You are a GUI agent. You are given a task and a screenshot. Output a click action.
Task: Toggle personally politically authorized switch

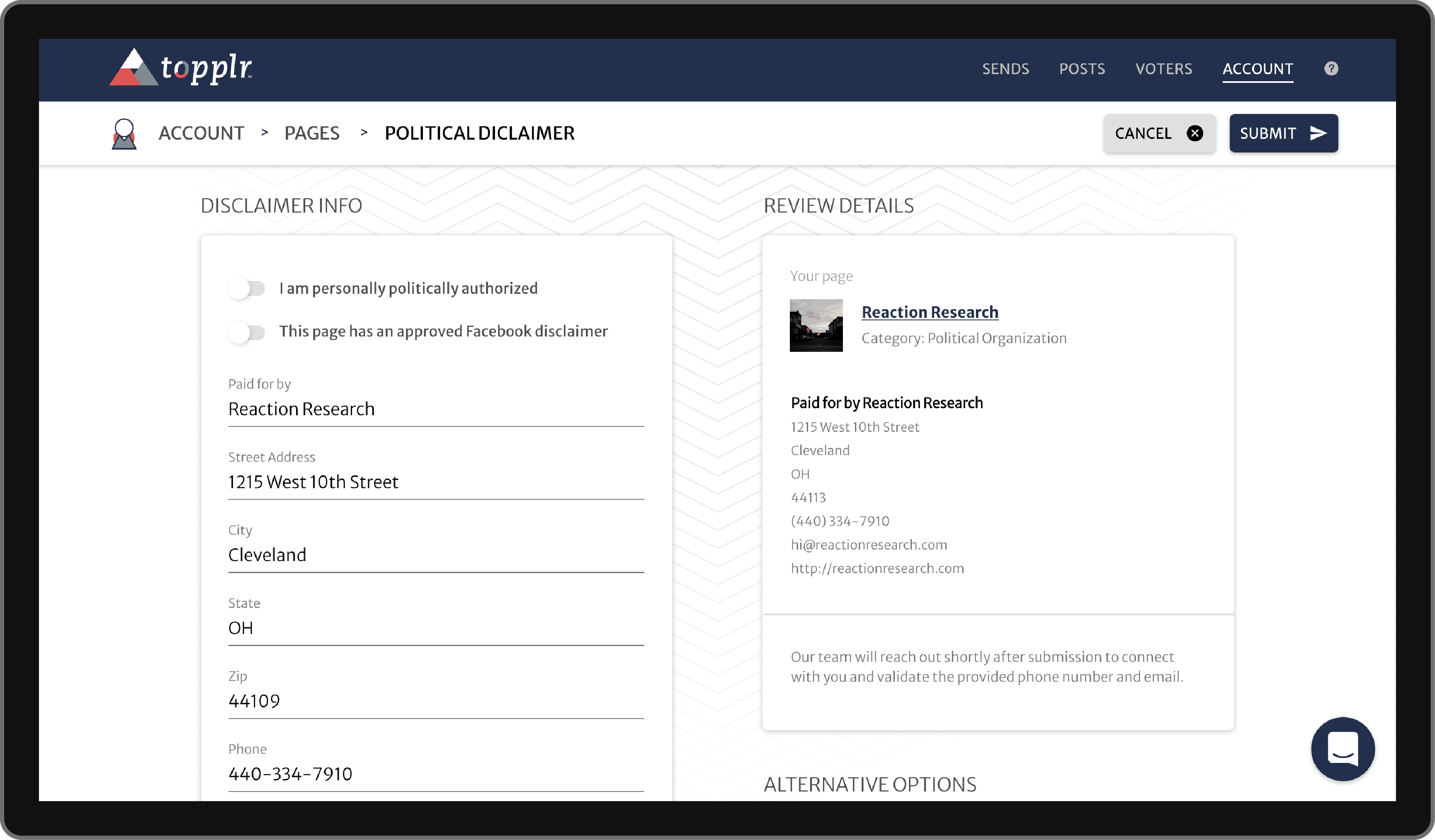coord(247,288)
